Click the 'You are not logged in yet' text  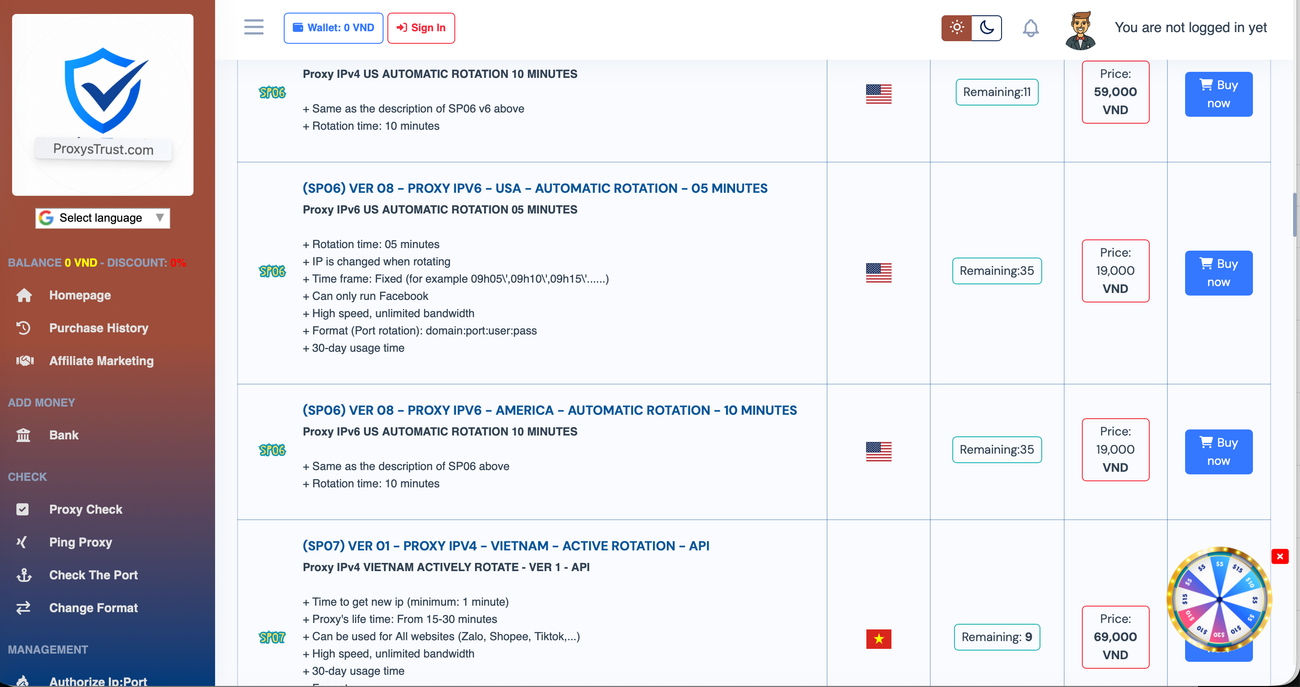pos(1191,28)
